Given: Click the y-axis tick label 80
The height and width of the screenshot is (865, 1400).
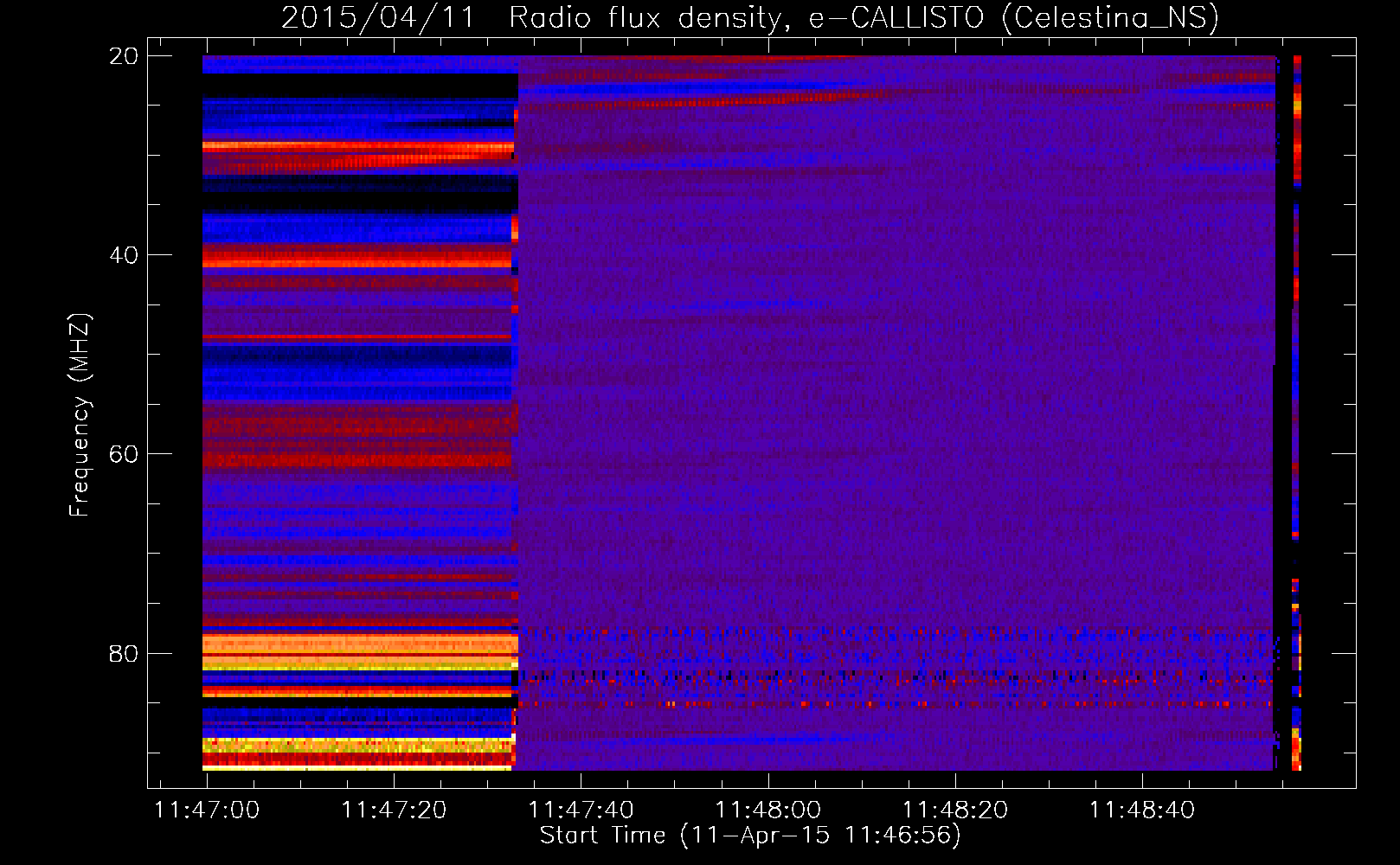Looking at the screenshot, I should (x=123, y=653).
